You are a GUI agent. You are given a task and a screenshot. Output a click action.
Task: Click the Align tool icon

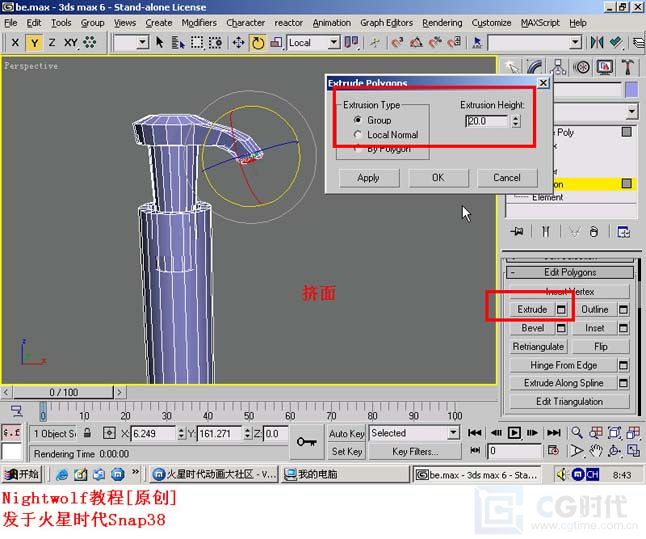click(616, 42)
